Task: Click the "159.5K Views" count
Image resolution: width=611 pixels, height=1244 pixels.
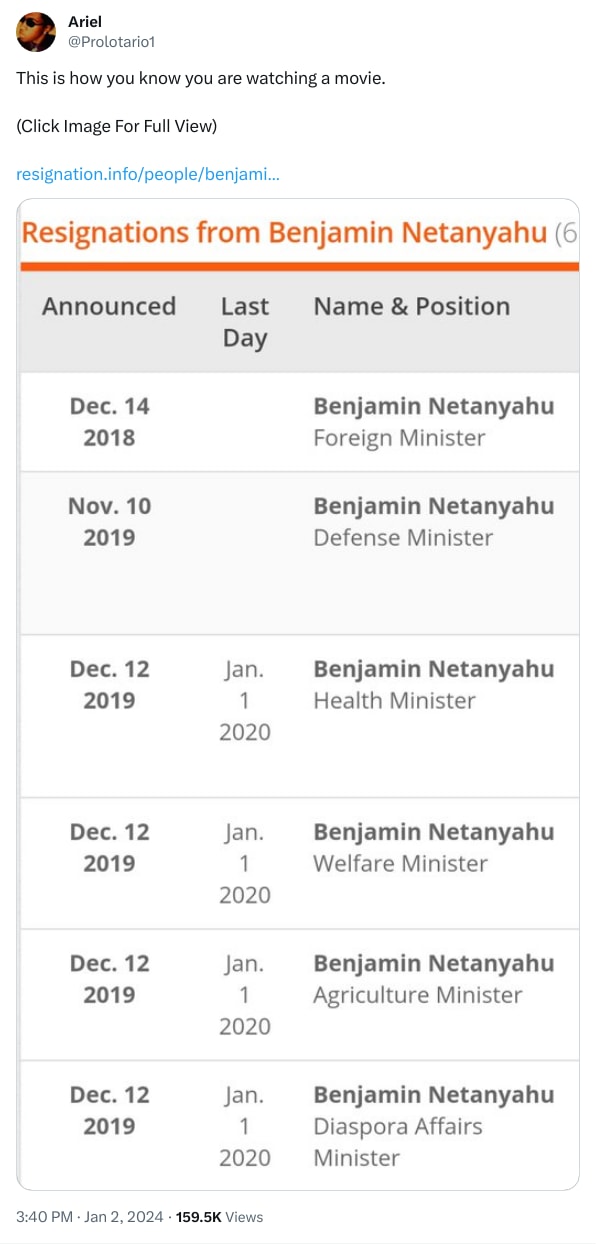Action: tap(219, 1217)
